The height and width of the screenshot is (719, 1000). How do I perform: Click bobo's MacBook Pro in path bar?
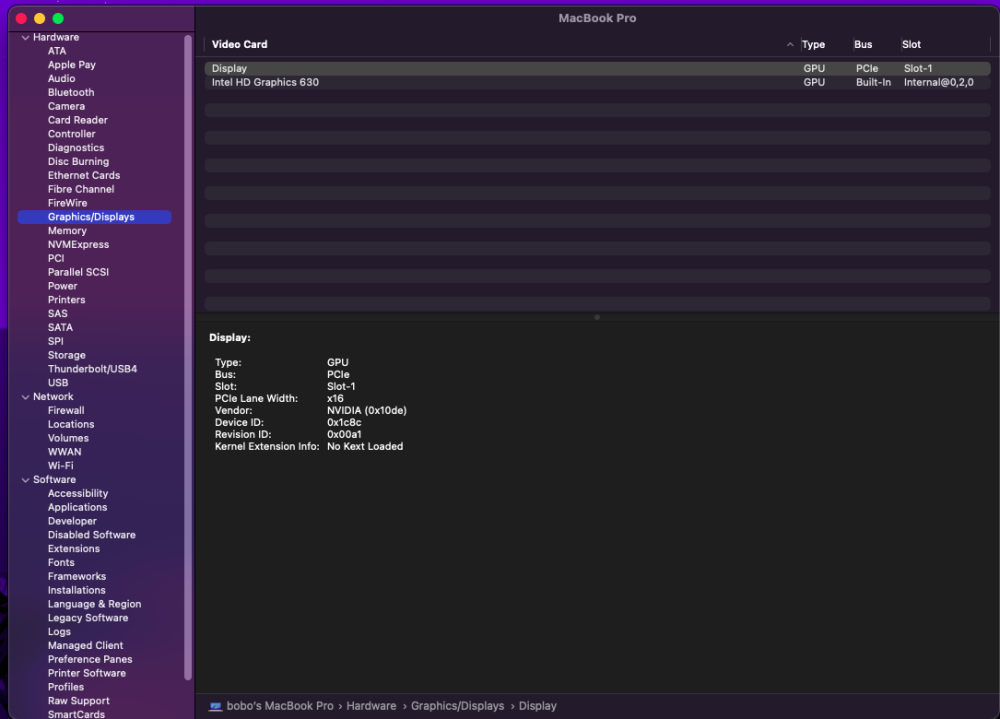280,706
